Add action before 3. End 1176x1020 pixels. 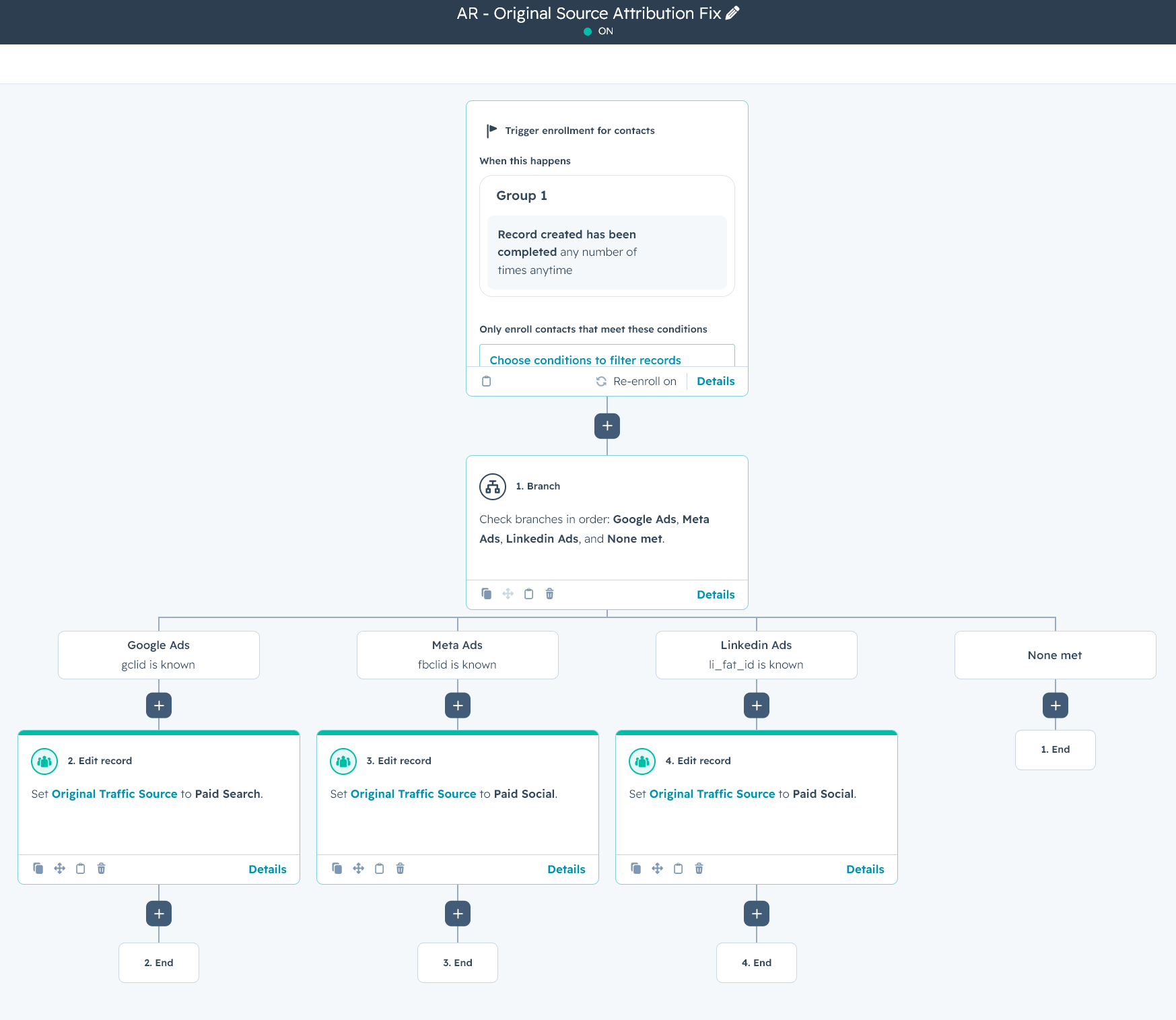click(x=458, y=914)
